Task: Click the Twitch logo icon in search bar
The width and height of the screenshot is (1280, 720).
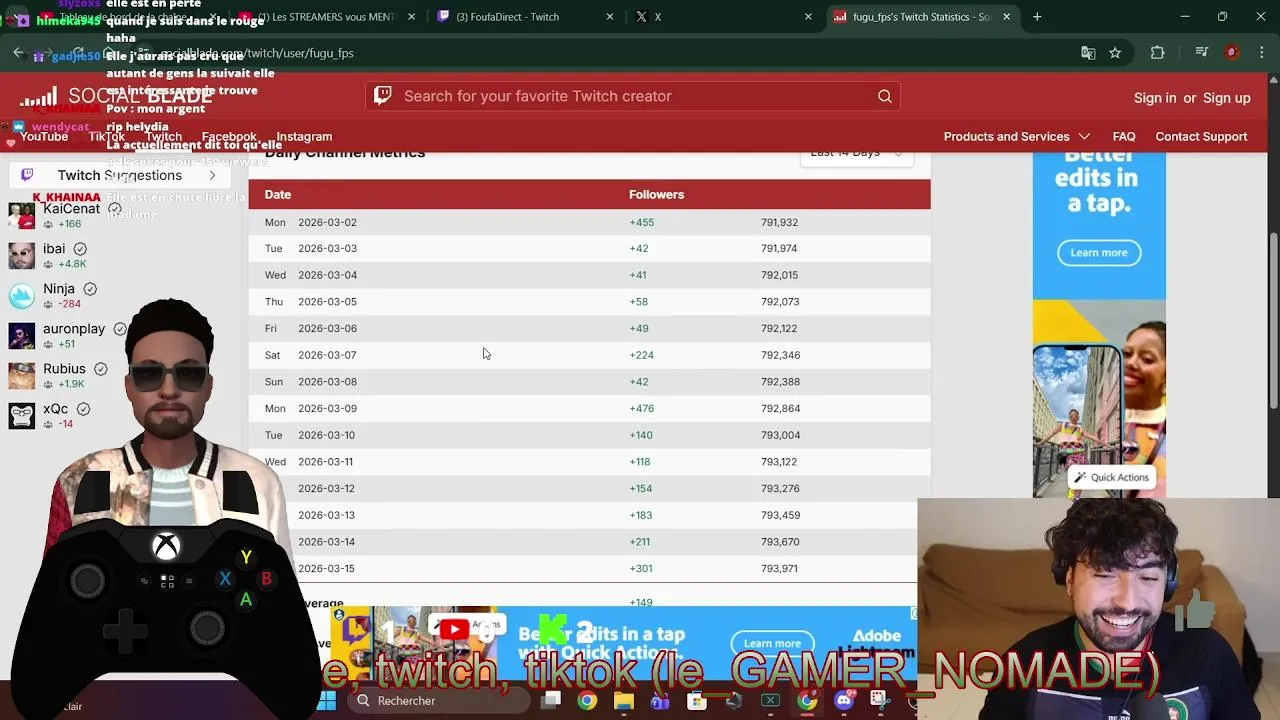Action: 383,96
